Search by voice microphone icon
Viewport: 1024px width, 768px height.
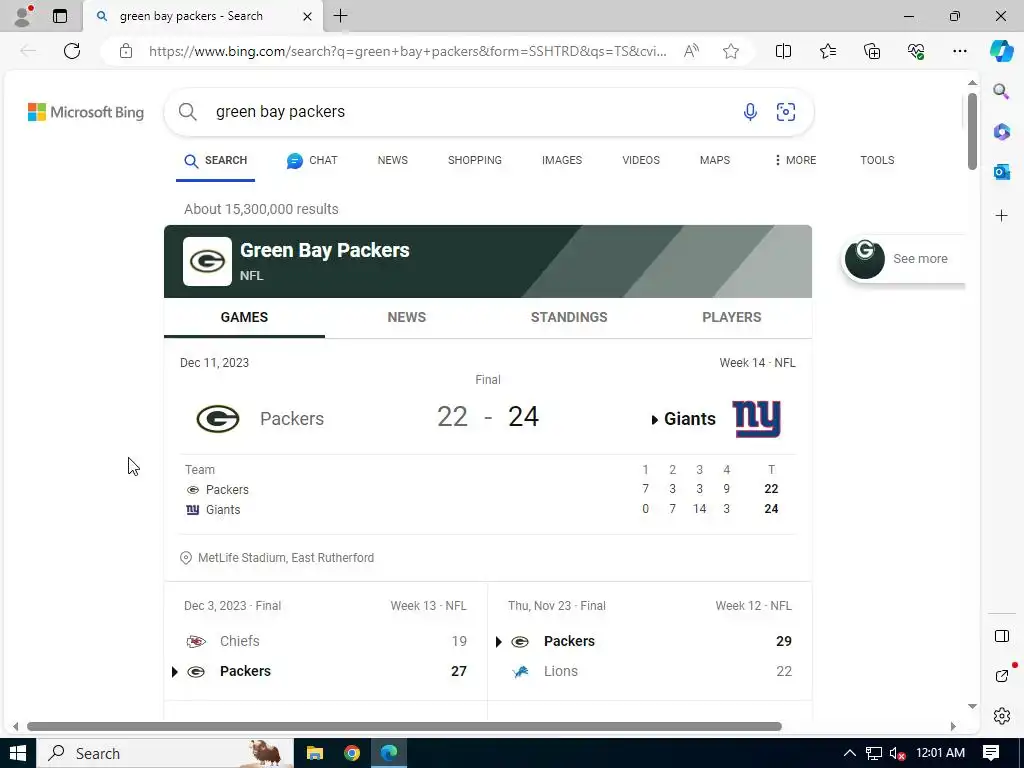click(x=750, y=112)
